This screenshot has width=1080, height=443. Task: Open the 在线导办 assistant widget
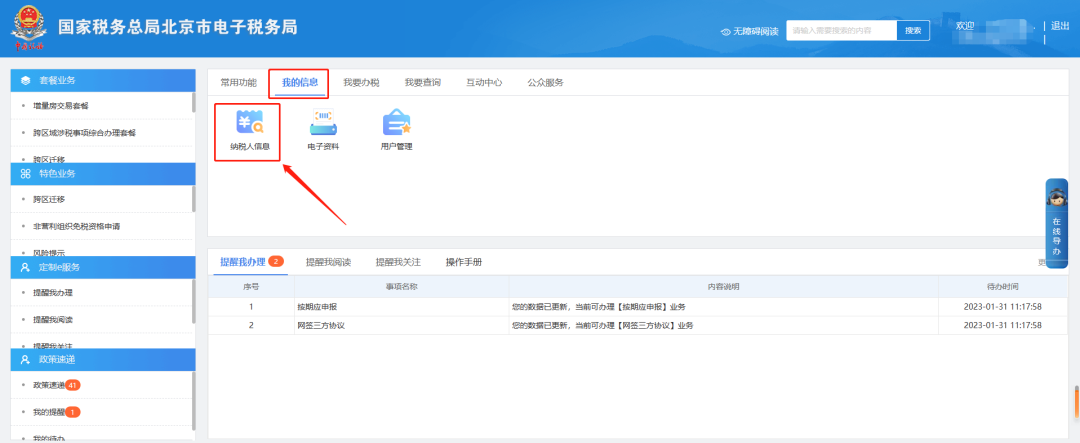pyautogui.click(x=1057, y=223)
